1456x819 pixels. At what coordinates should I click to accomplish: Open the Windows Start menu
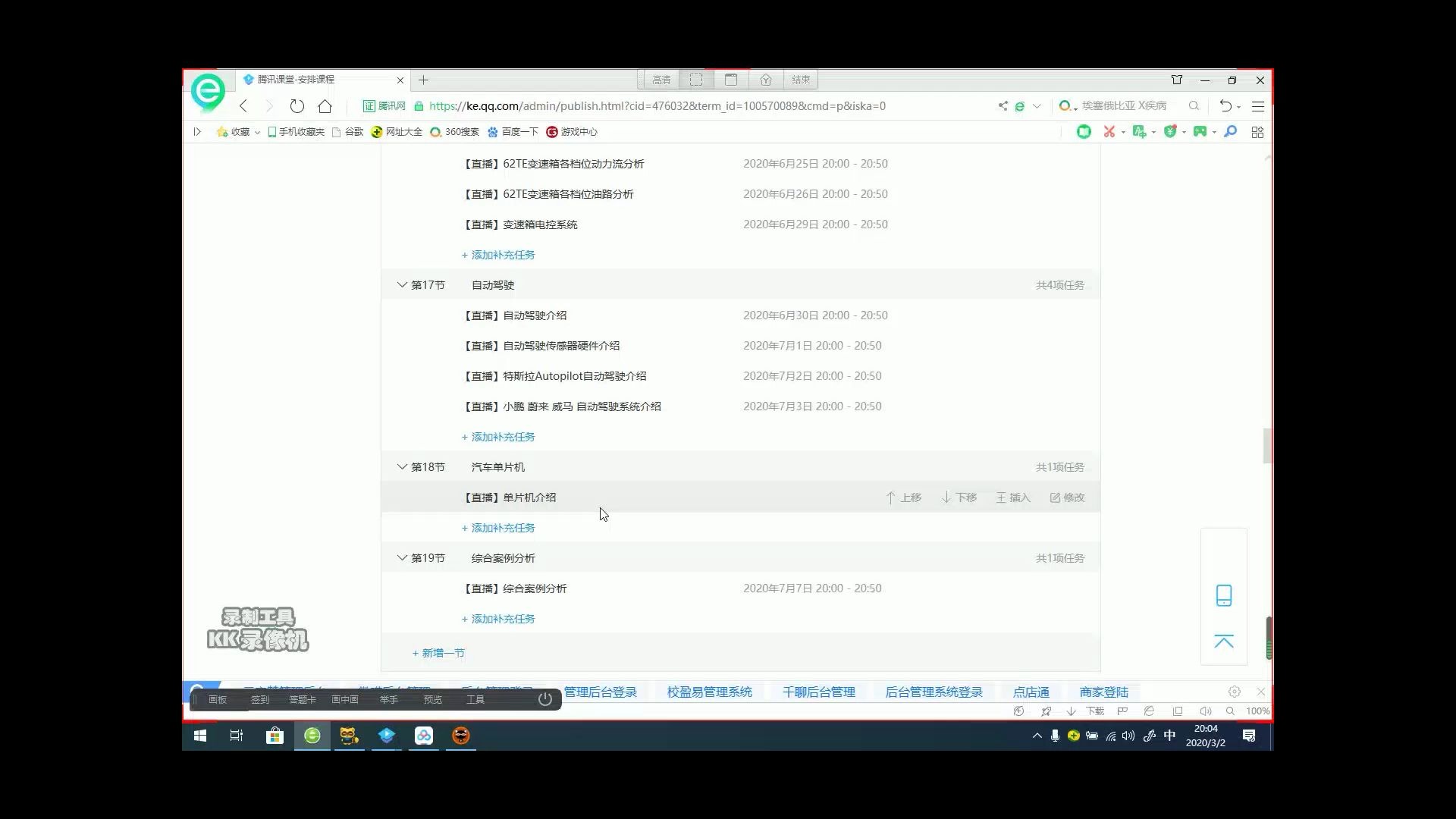coord(200,736)
